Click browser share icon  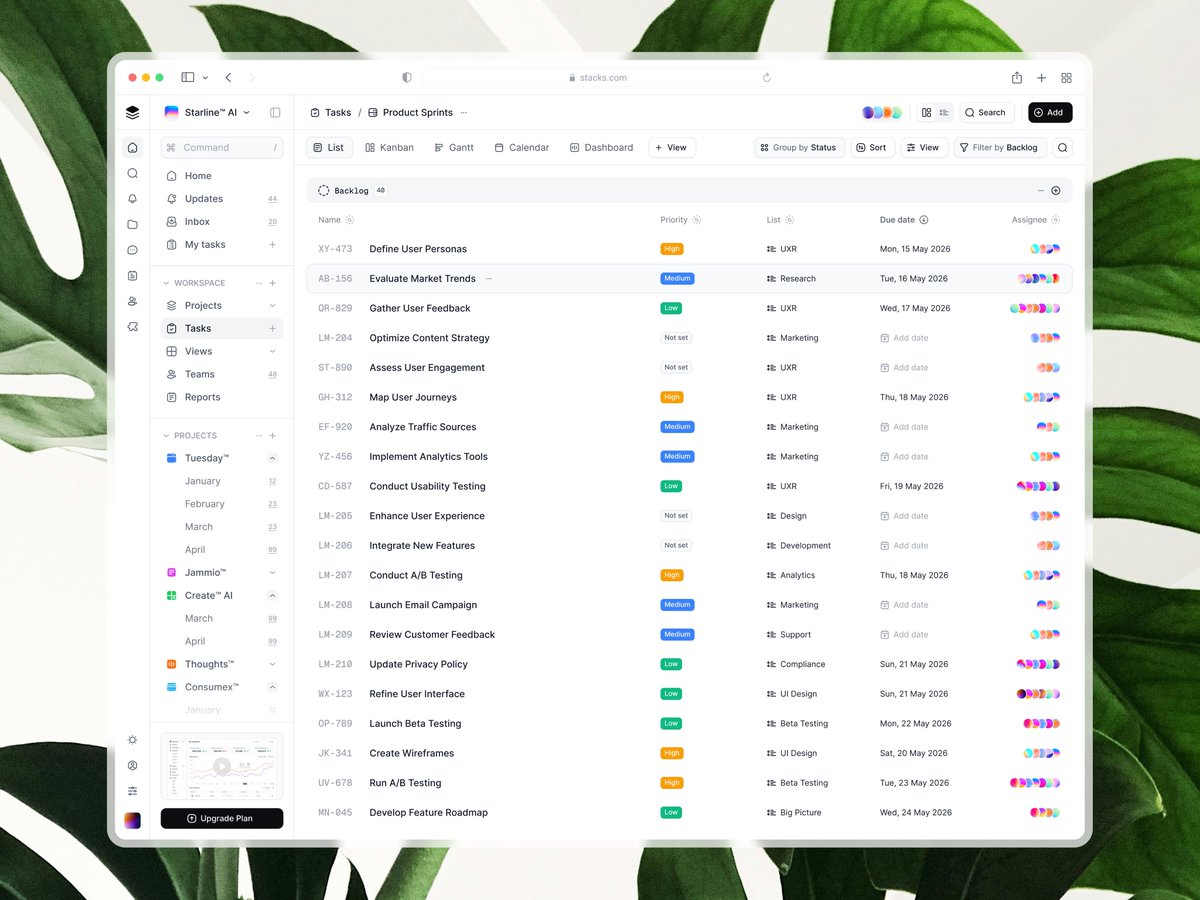click(1017, 78)
